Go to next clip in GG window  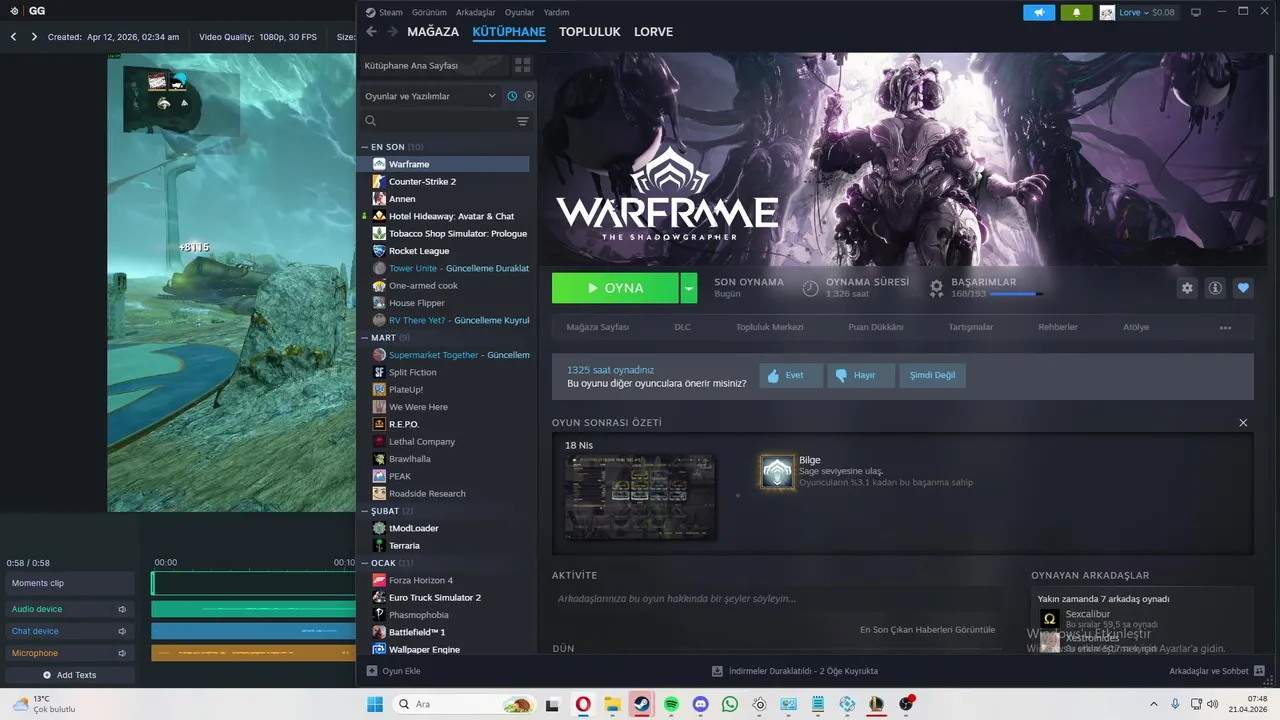click(x=34, y=37)
